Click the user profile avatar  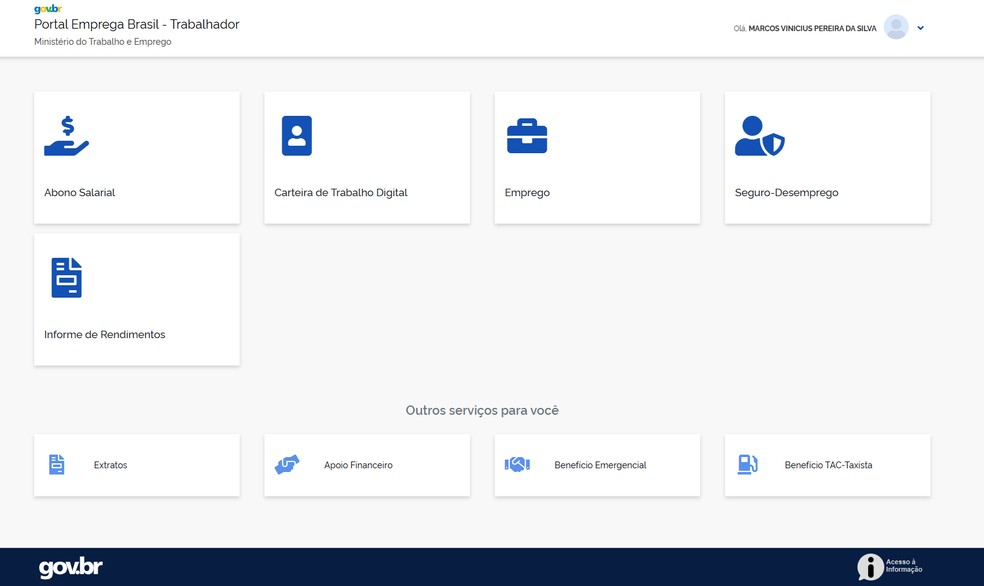[896, 28]
